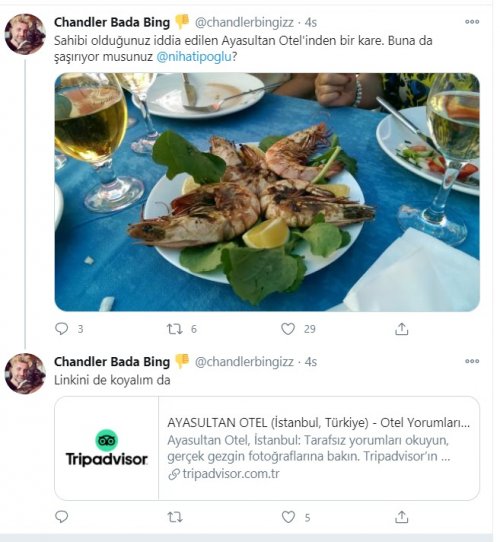Image resolution: width=500 pixels, height=542 pixels.
Task: Open the @nihatipoglu mention link
Action: click(x=194, y=57)
